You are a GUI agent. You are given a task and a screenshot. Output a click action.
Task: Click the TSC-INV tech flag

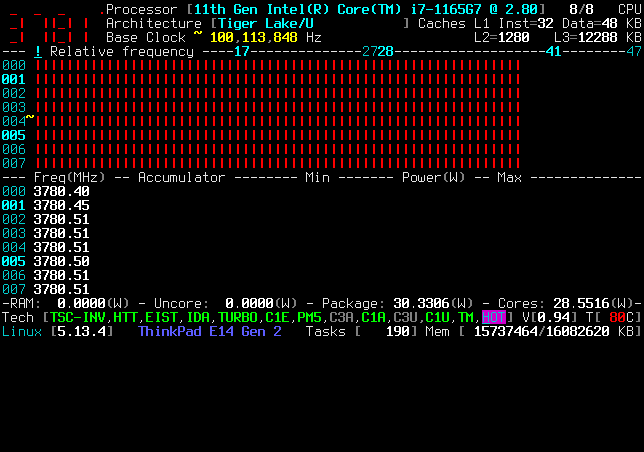pyautogui.click(x=78, y=318)
